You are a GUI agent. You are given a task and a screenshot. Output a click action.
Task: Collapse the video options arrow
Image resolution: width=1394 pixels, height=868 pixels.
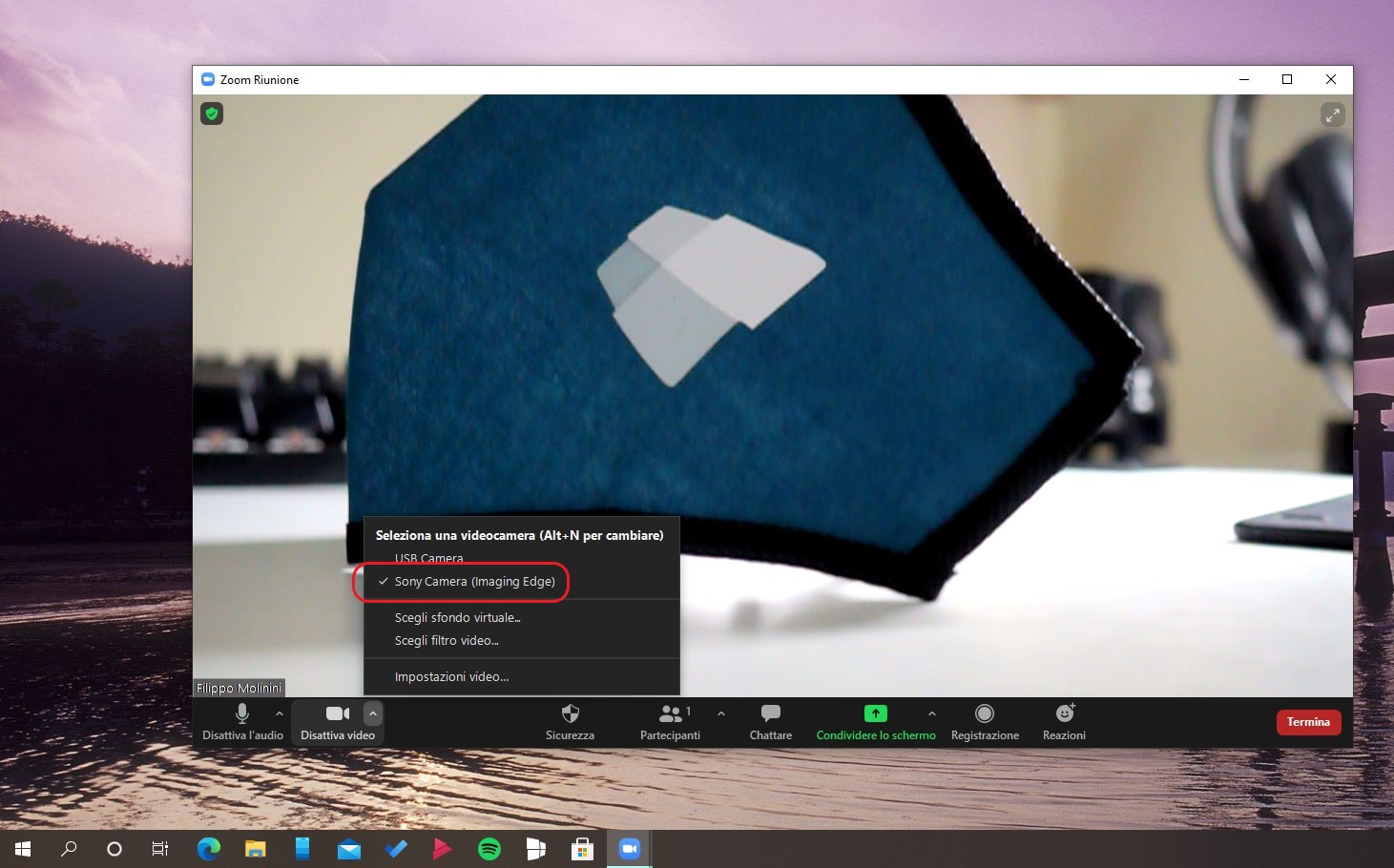click(373, 713)
